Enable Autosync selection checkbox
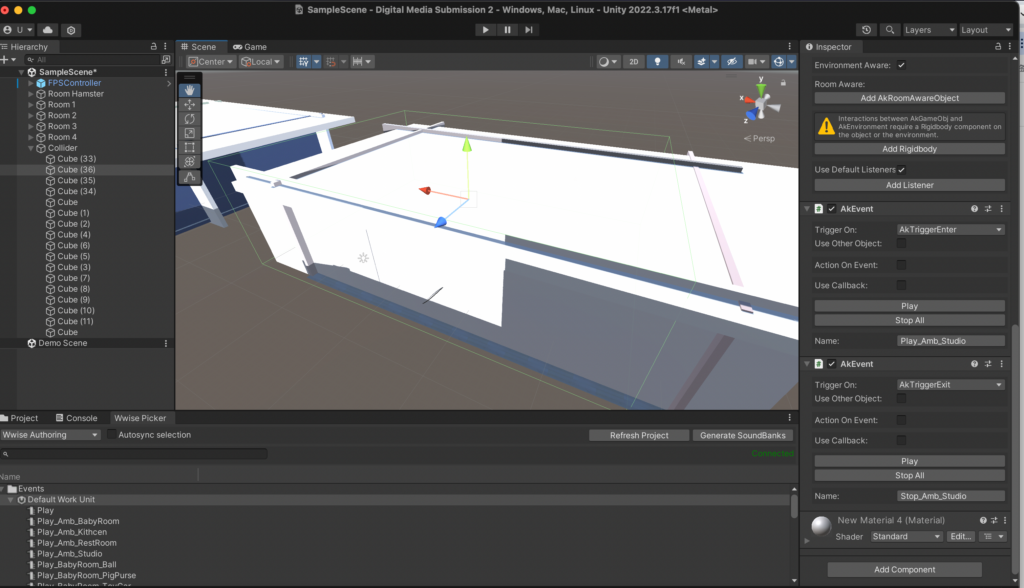1024x588 pixels. click(112, 435)
